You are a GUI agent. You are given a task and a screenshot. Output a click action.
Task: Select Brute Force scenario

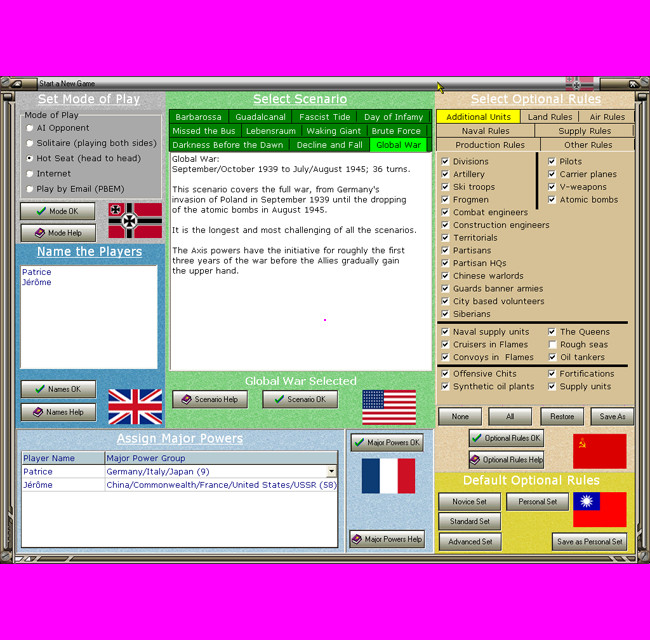[396, 131]
